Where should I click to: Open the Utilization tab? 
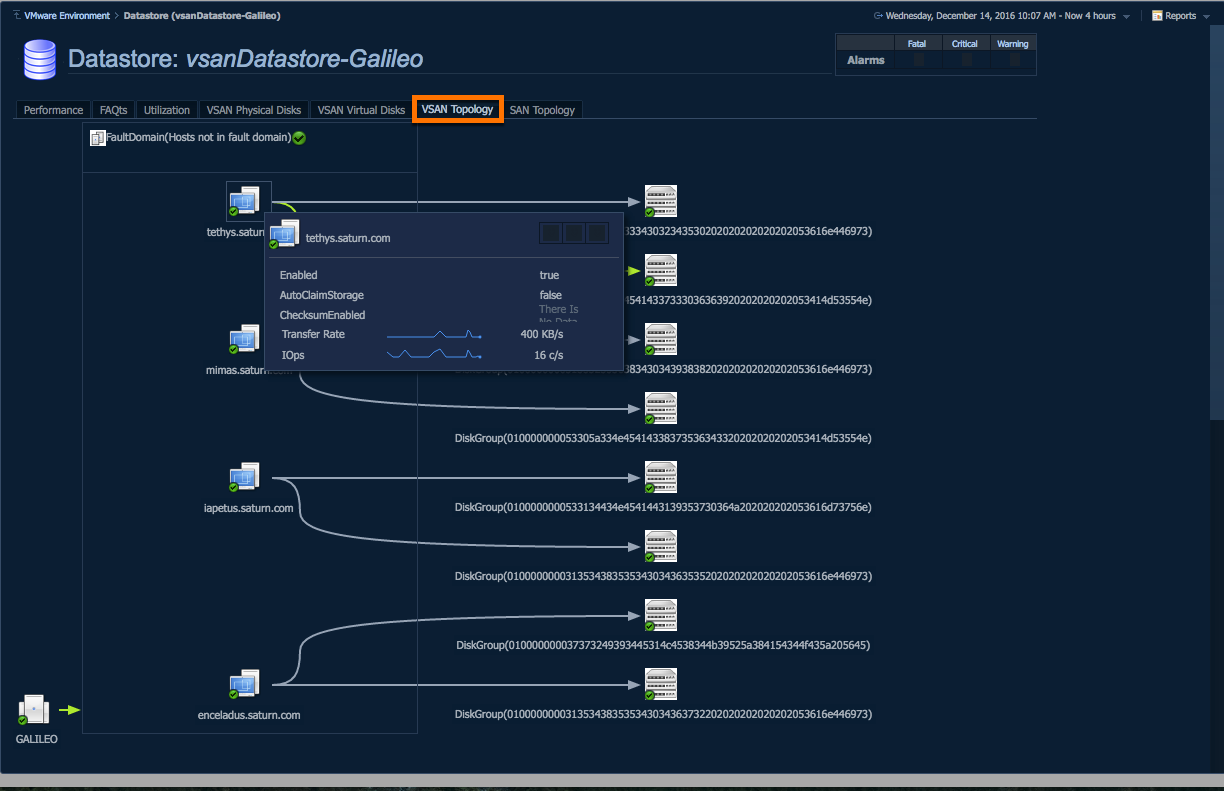pyautogui.click(x=167, y=110)
